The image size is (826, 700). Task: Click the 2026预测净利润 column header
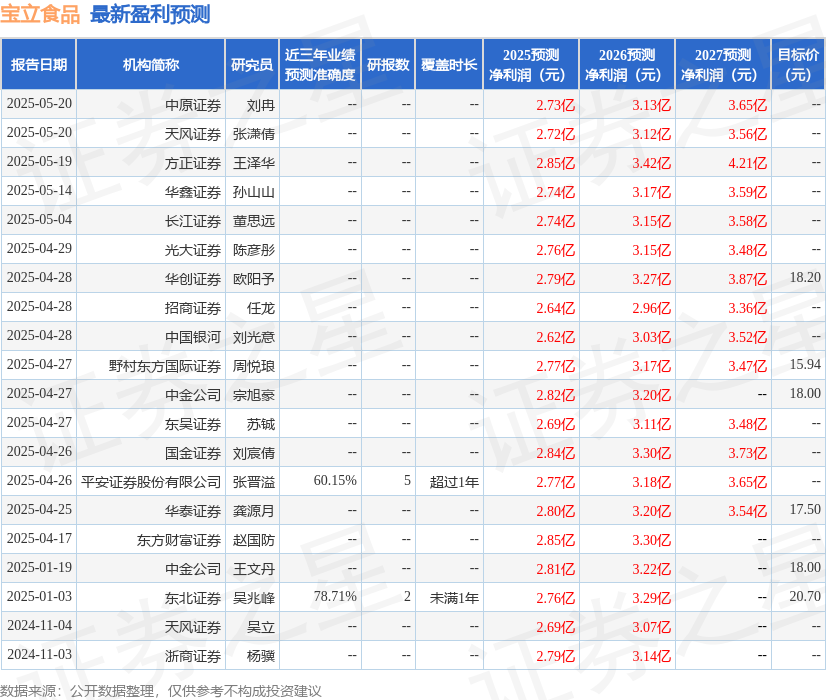(627, 65)
